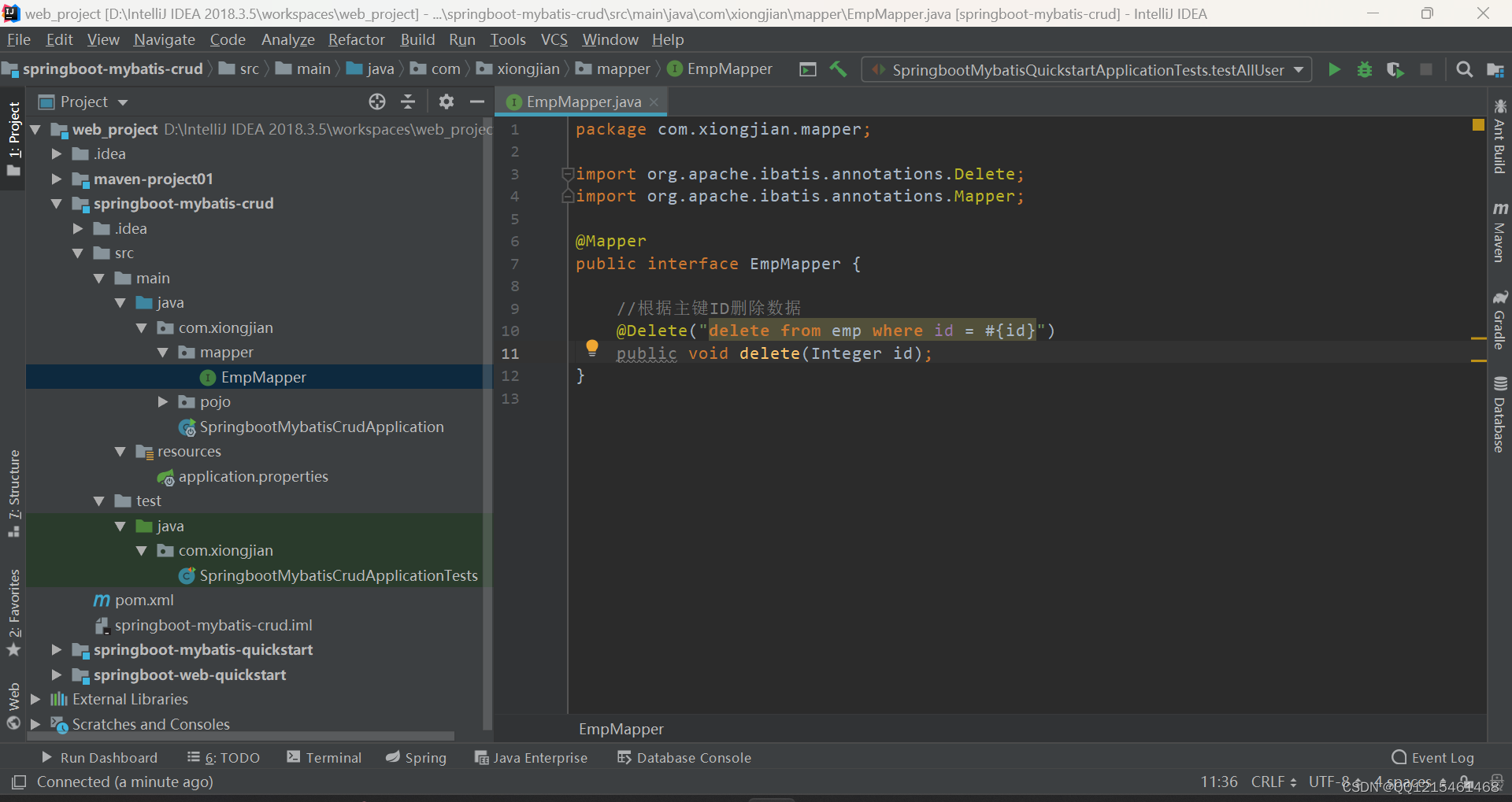Click the intention light bulb icon
The width and height of the screenshot is (1512, 802).
[592, 347]
